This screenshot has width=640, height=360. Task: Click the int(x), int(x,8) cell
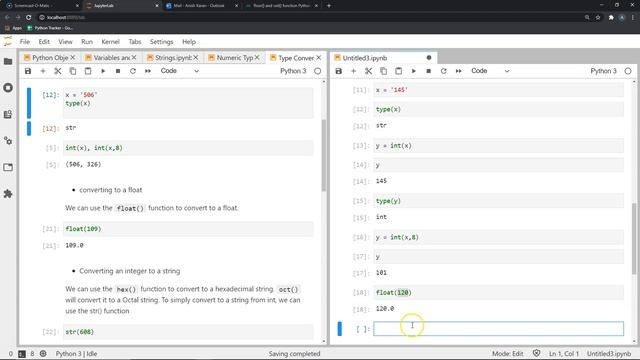click(188, 148)
